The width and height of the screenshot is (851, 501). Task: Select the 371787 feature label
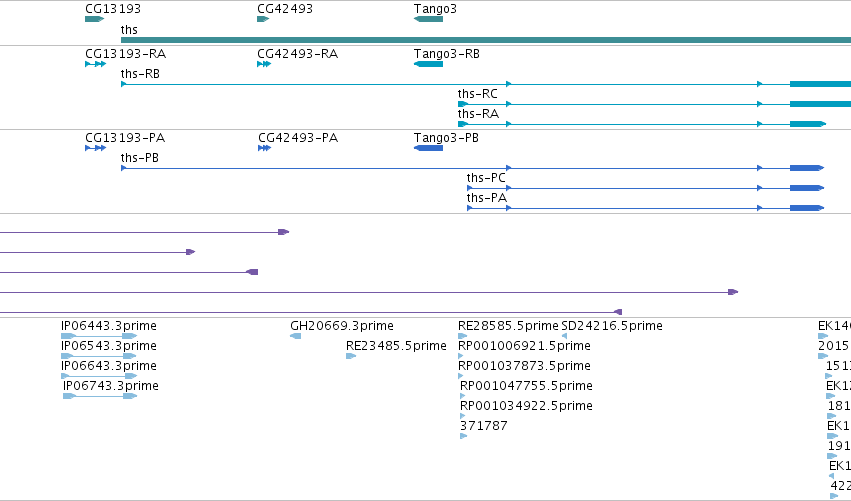click(x=484, y=426)
